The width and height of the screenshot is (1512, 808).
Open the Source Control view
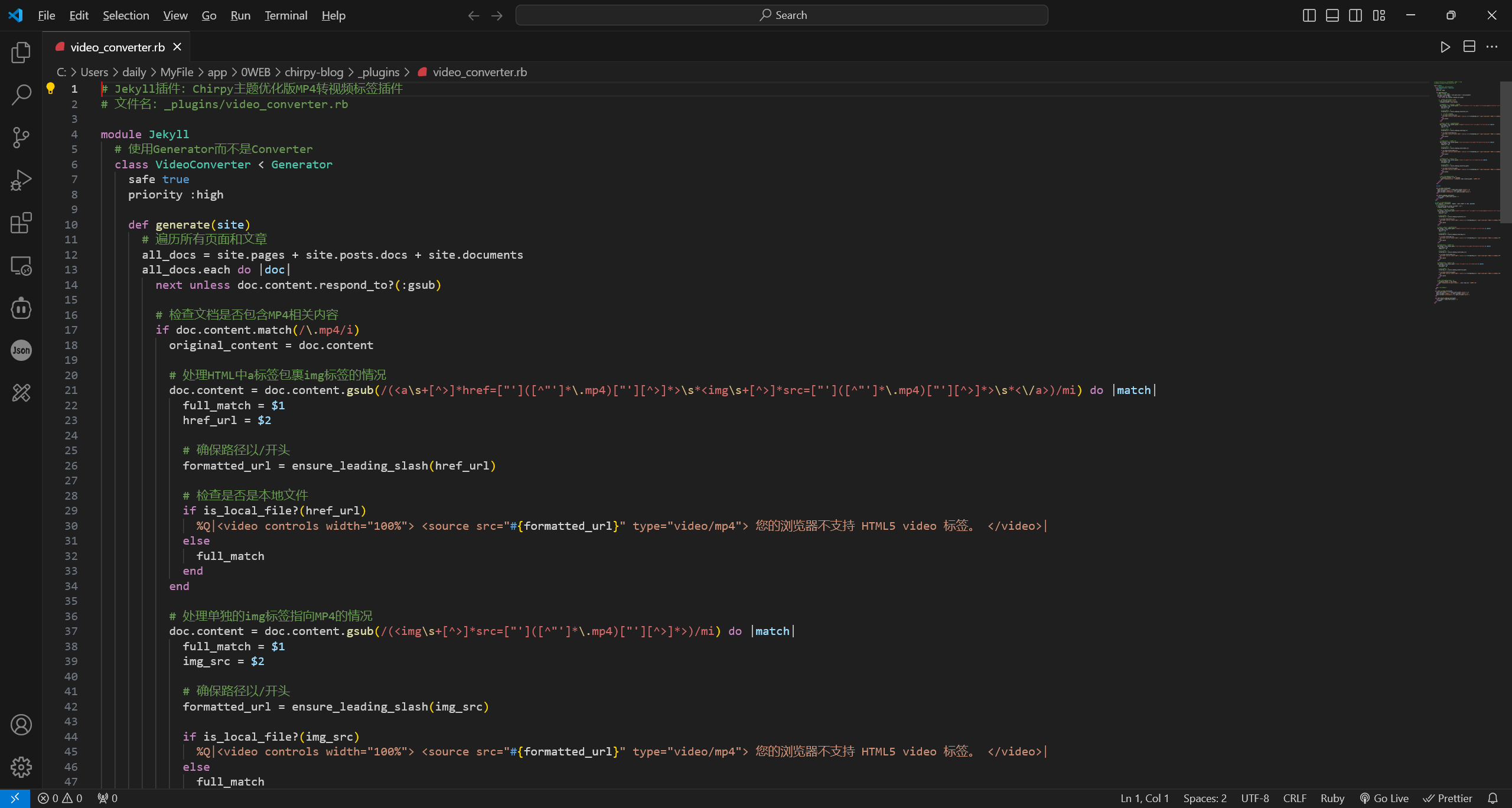coord(21,137)
